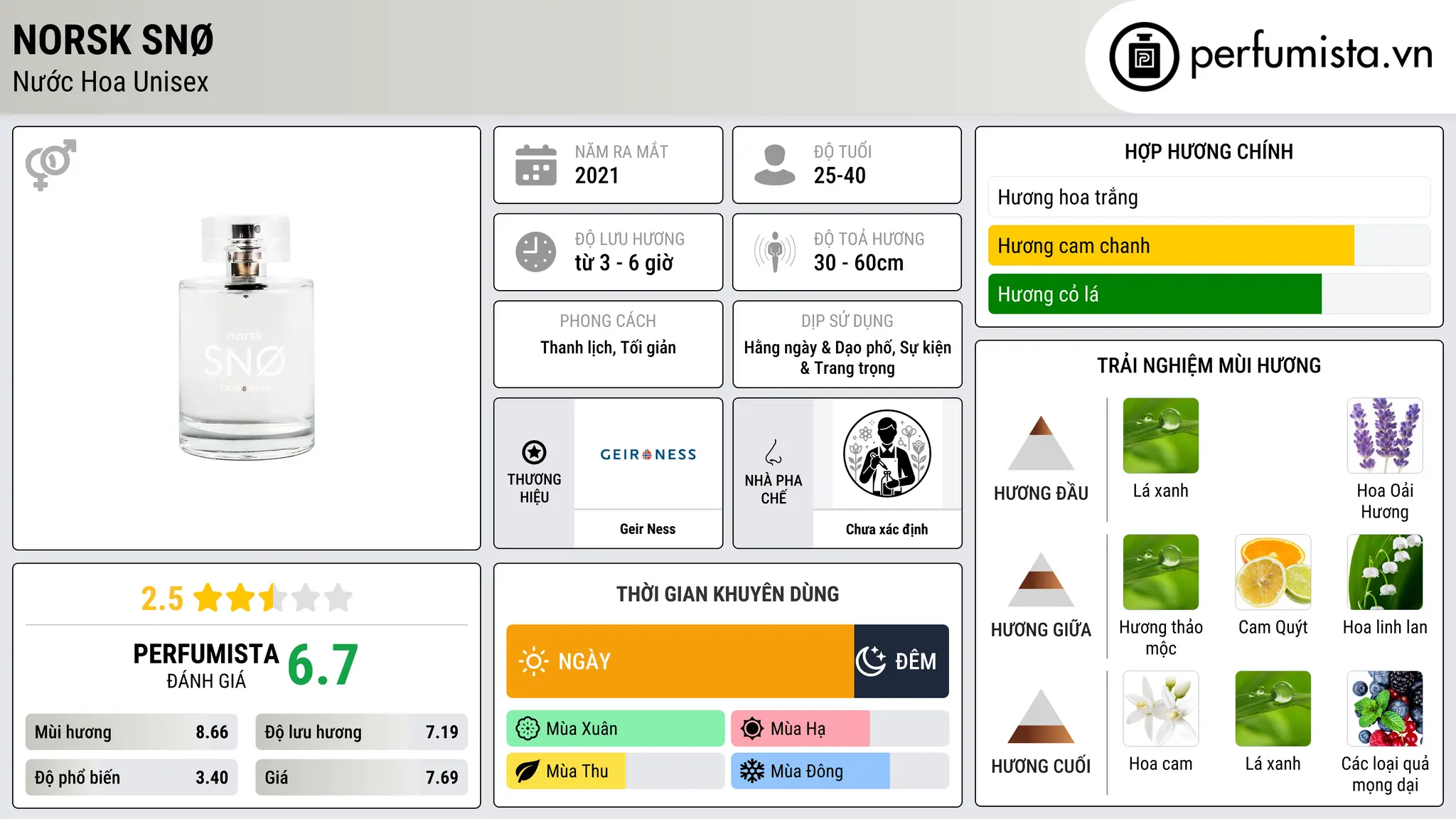This screenshot has width=1456, height=819.
Task: Click the Geir Ness brand logo
Action: tap(648, 454)
